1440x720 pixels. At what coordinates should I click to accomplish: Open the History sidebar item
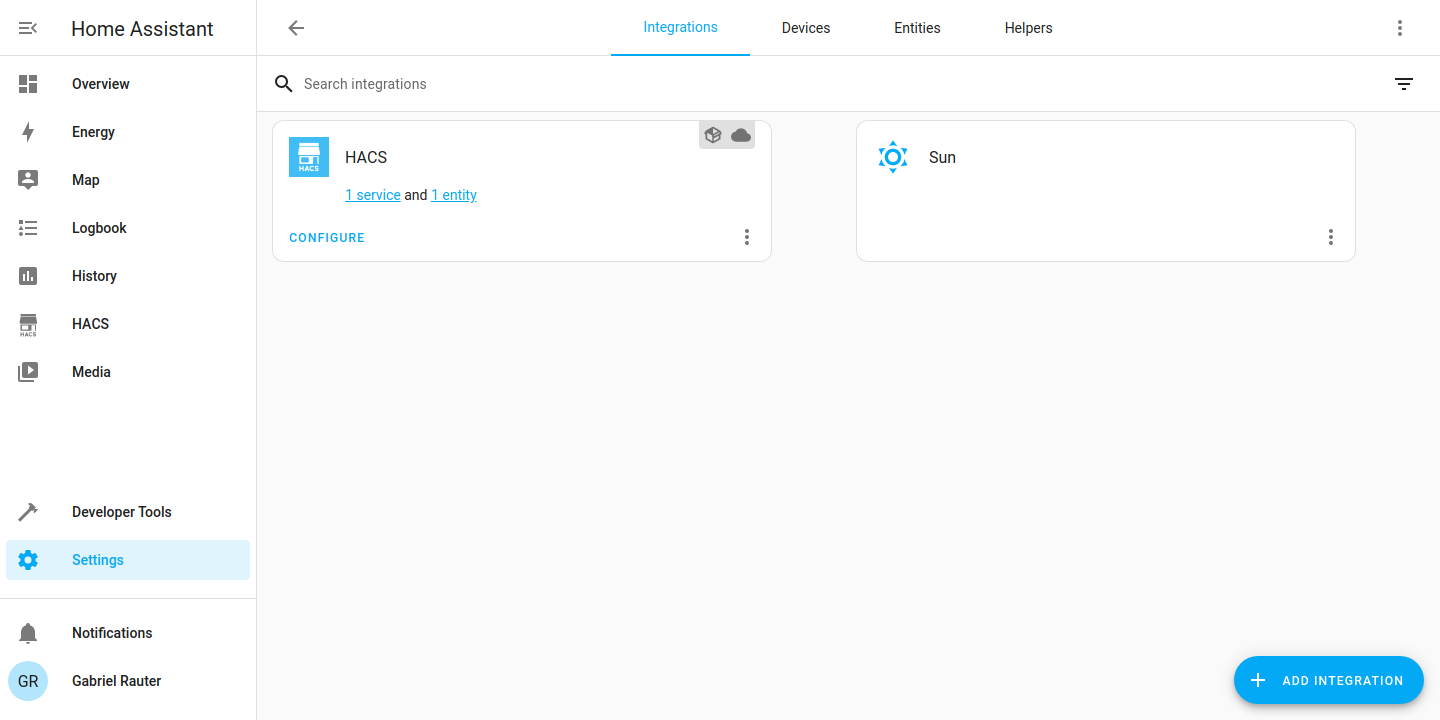(x=128, y=276)
